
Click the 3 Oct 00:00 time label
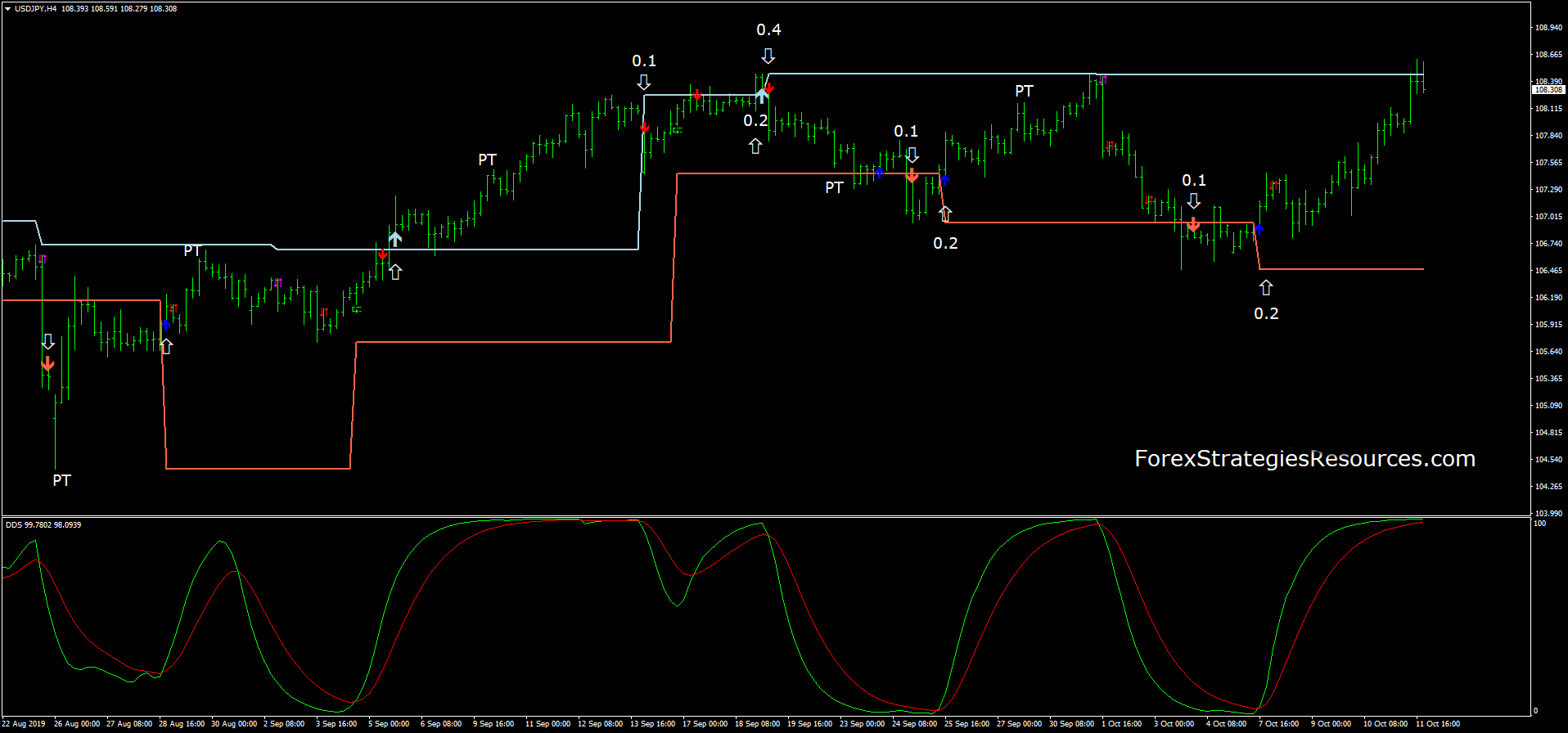coord(1174,724)
